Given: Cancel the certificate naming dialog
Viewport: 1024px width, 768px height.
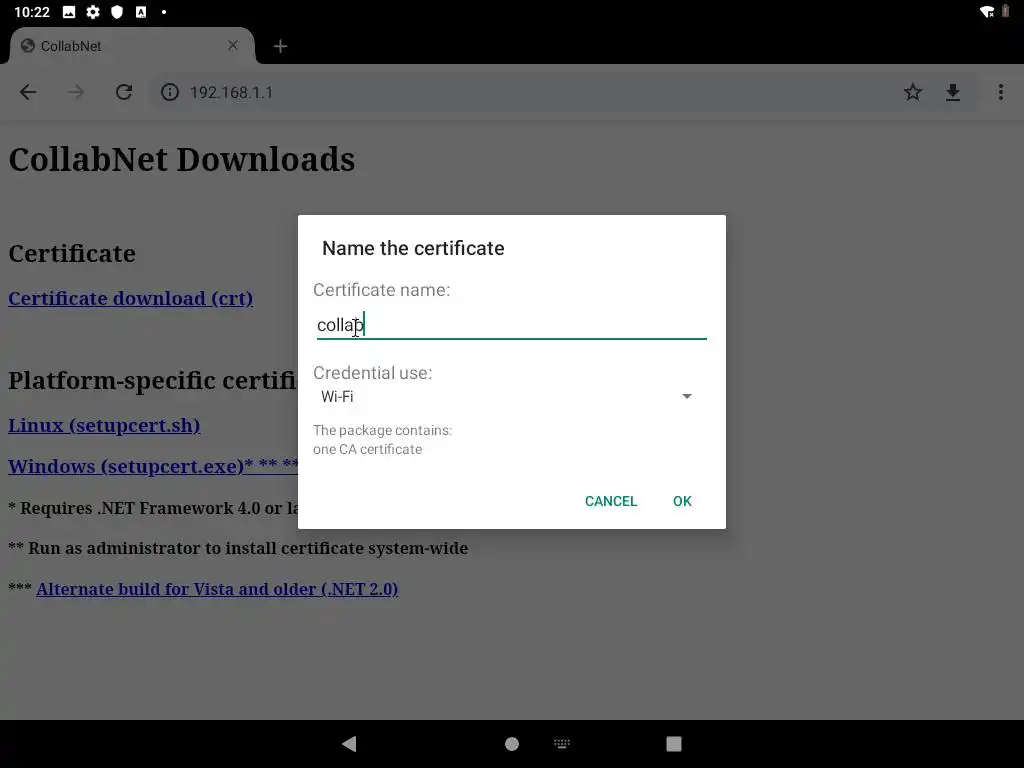Looking at the screenshot, I should pyautogui.click(x=611, y=501).
